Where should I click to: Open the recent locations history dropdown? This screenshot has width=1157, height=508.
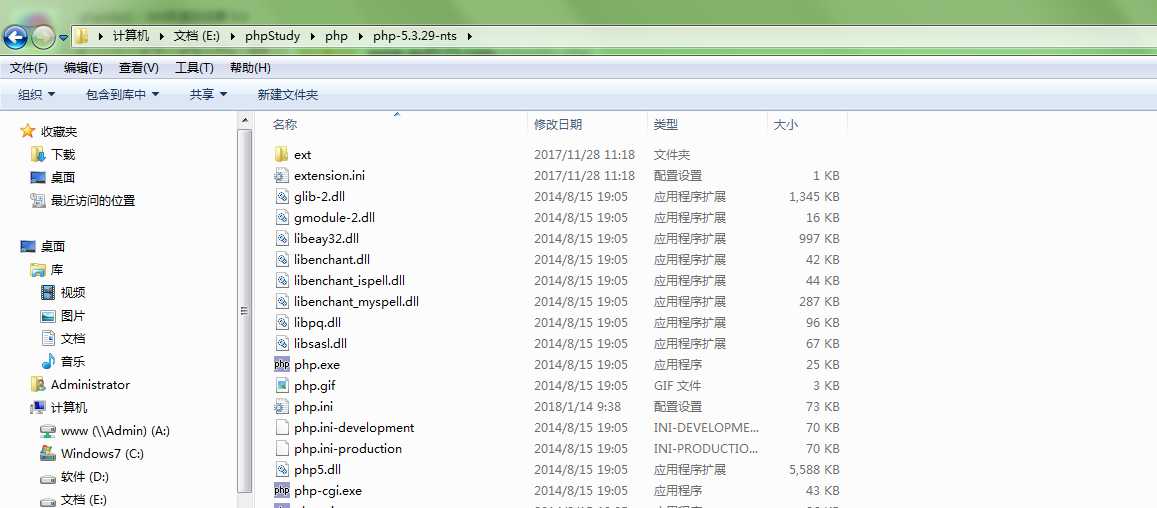tap(63, 37)
